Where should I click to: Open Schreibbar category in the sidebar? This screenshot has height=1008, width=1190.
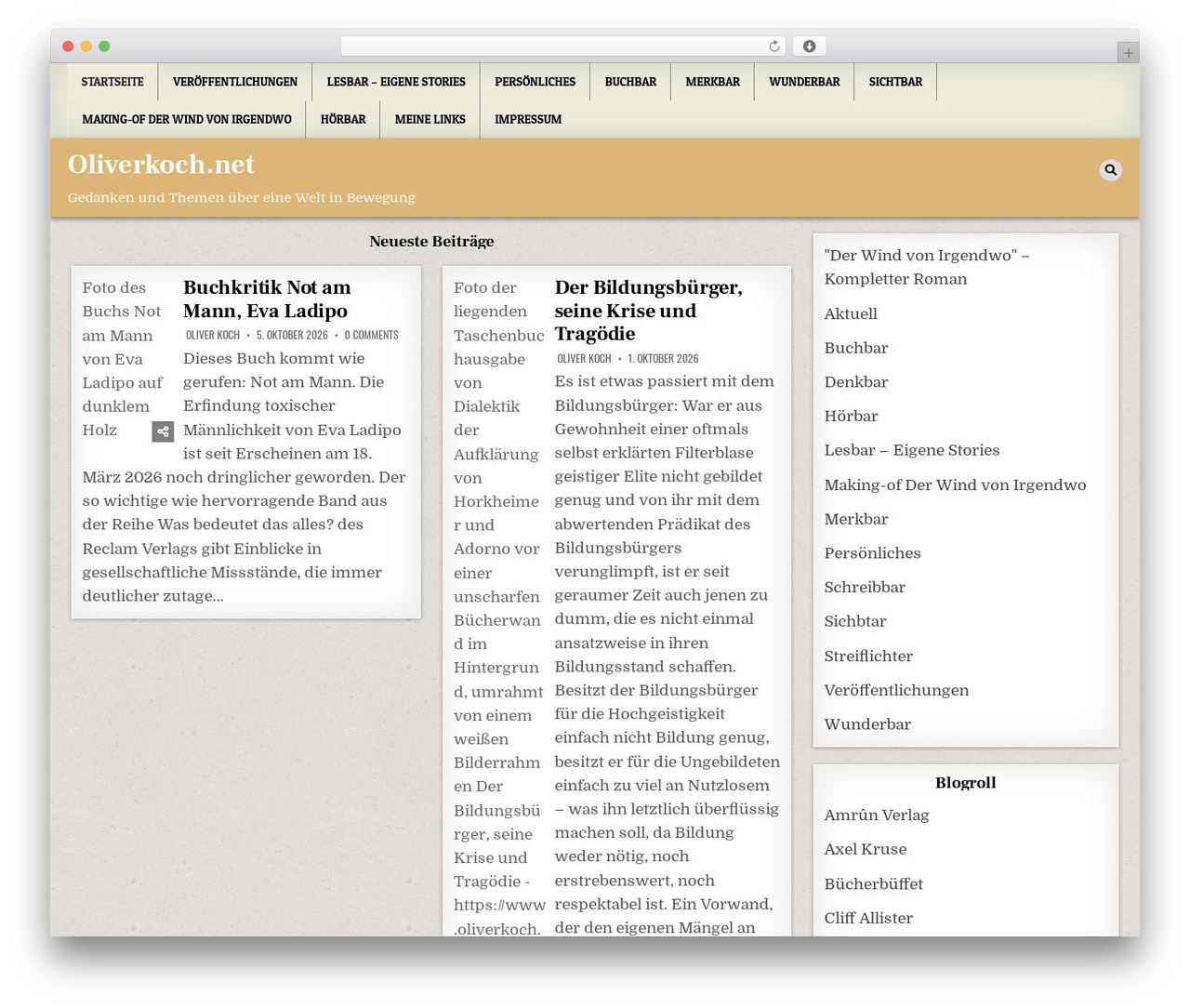pyautogui.click(x=865, y=588)
